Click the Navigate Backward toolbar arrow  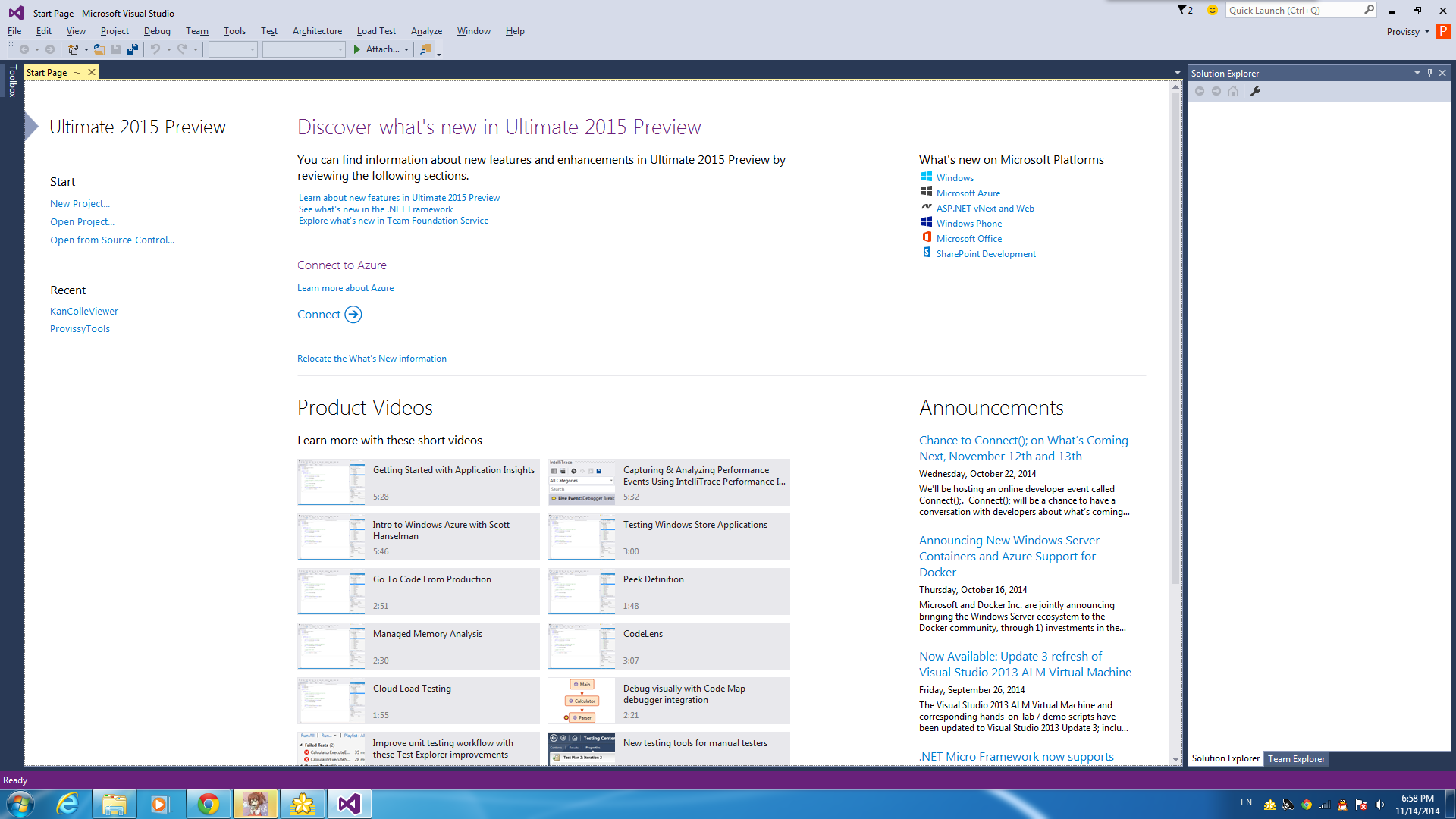coord(24,49)
